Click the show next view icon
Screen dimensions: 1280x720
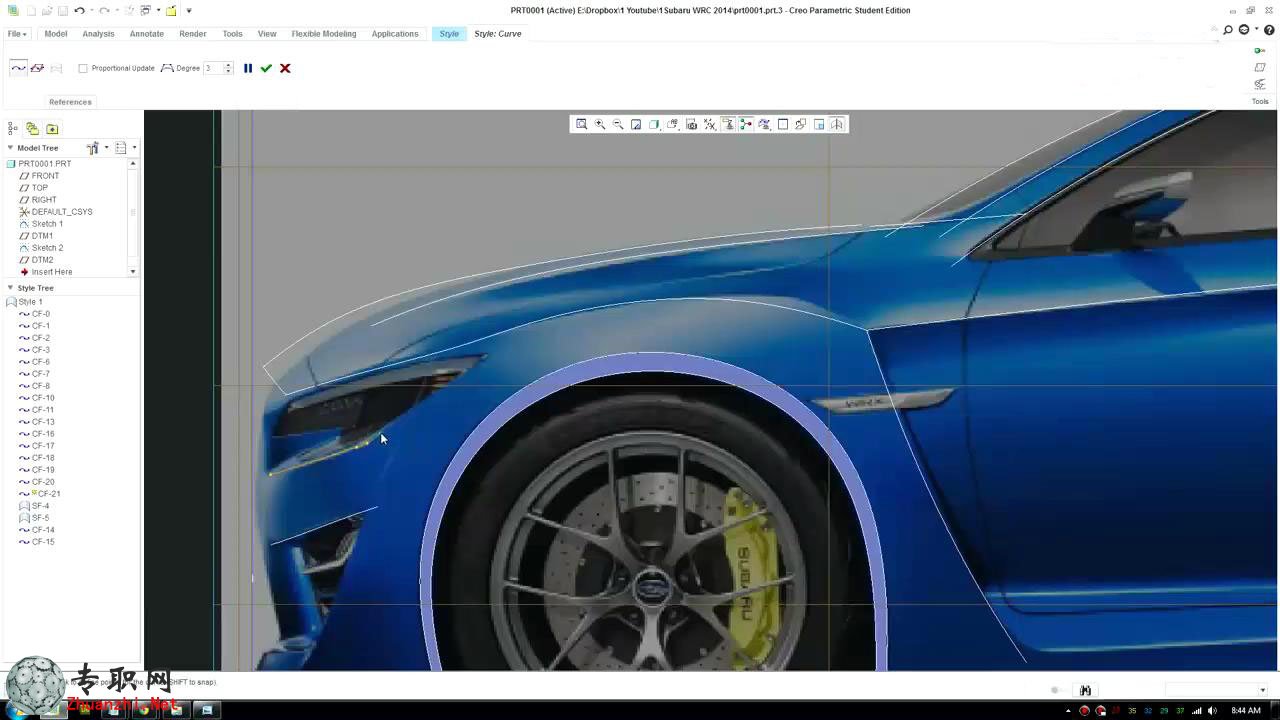[819, 124]
